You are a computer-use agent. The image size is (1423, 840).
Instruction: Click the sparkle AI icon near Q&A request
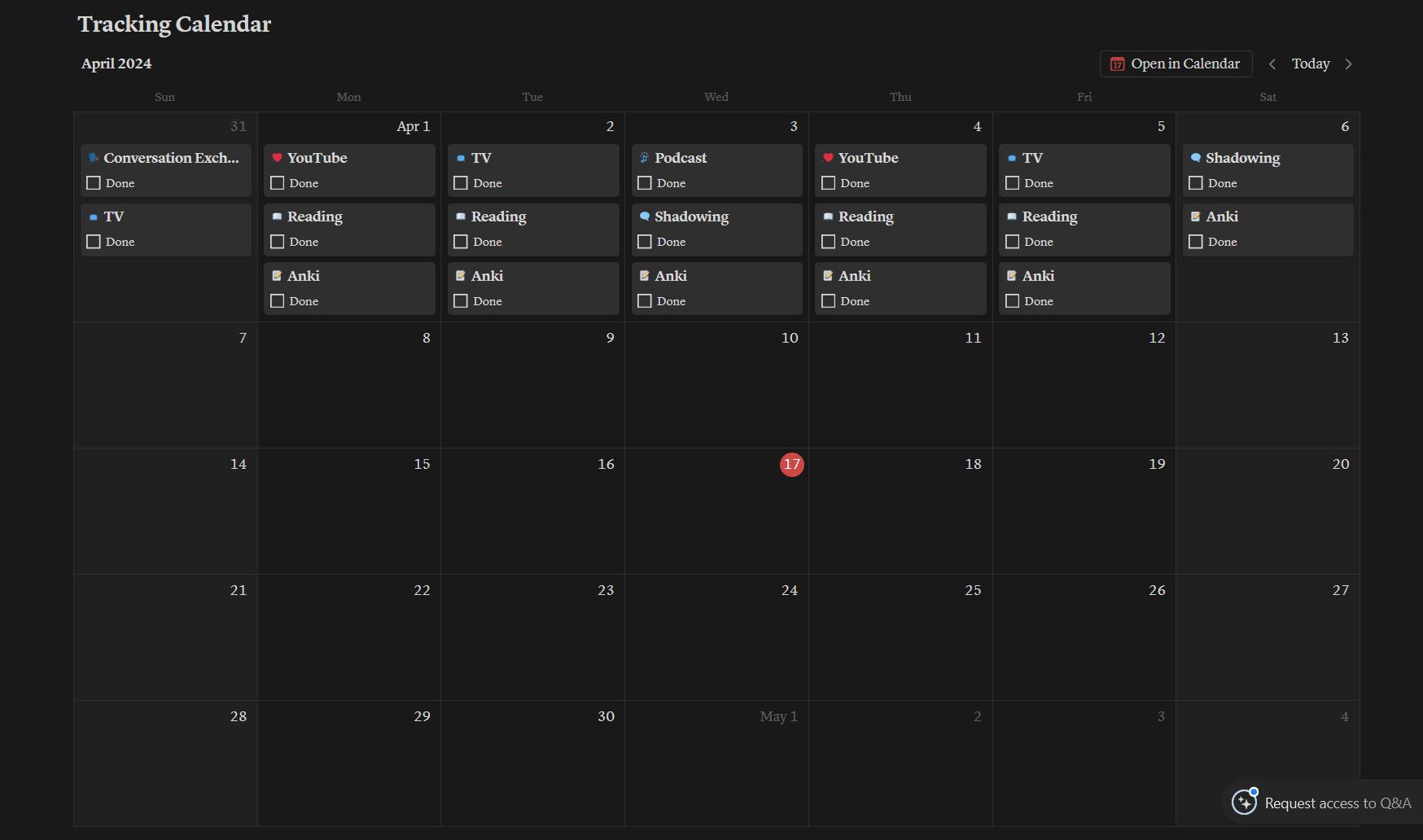point(1244,803)
